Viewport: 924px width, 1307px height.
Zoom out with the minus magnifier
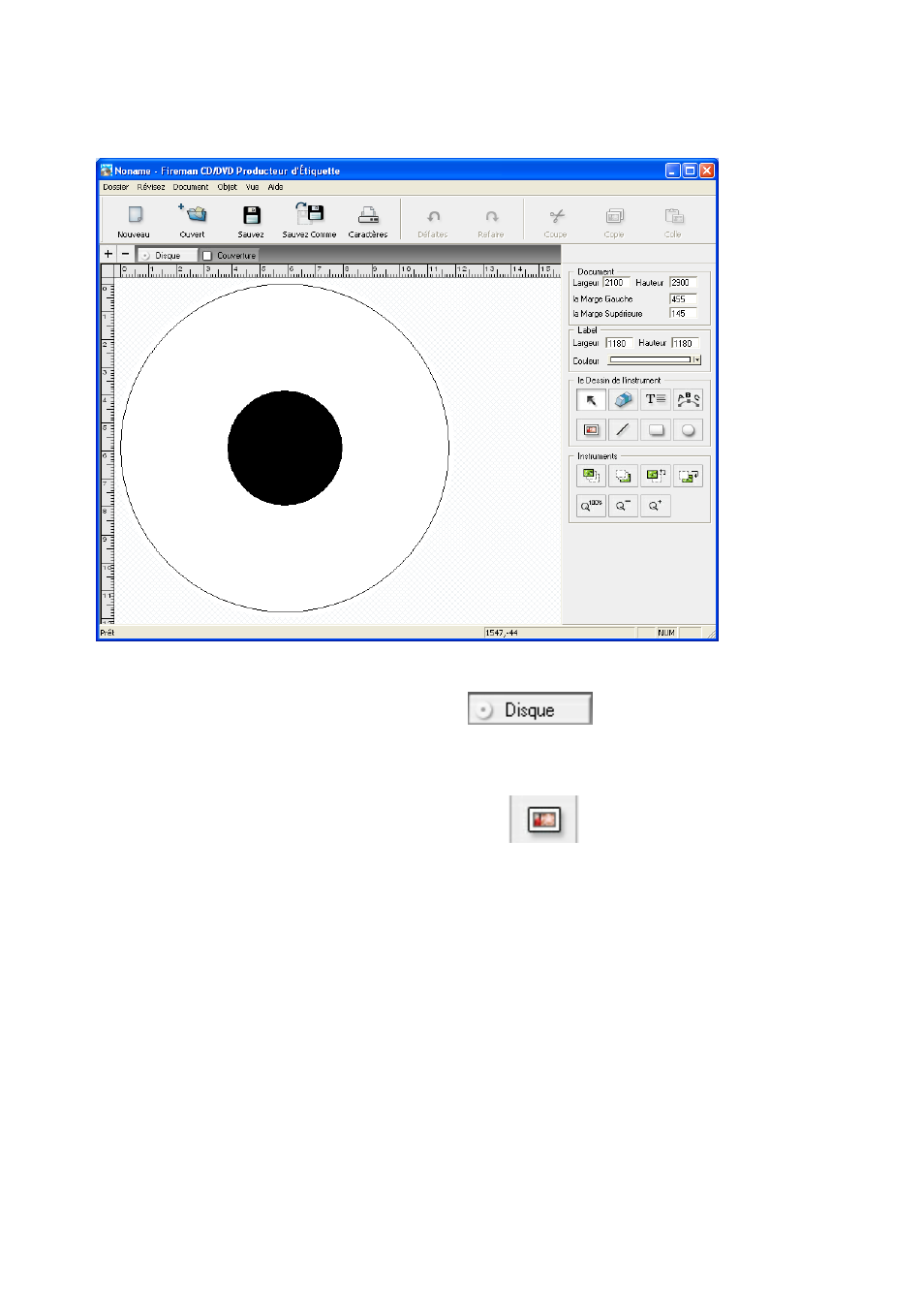tap(623, 506)
